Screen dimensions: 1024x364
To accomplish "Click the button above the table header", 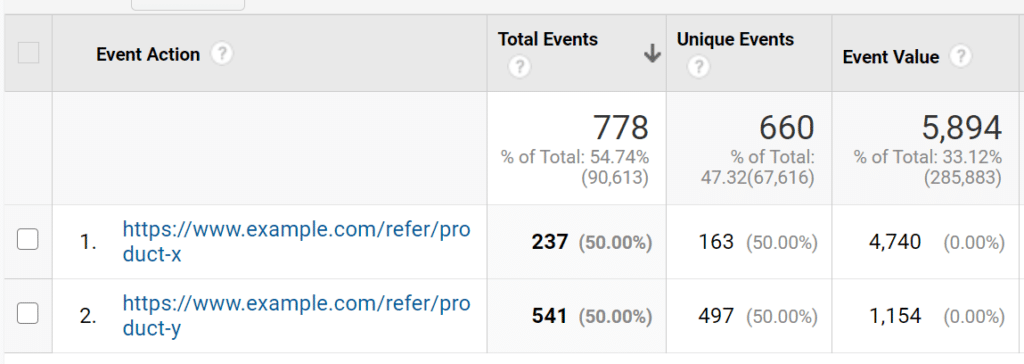I will tap(188, 5).
